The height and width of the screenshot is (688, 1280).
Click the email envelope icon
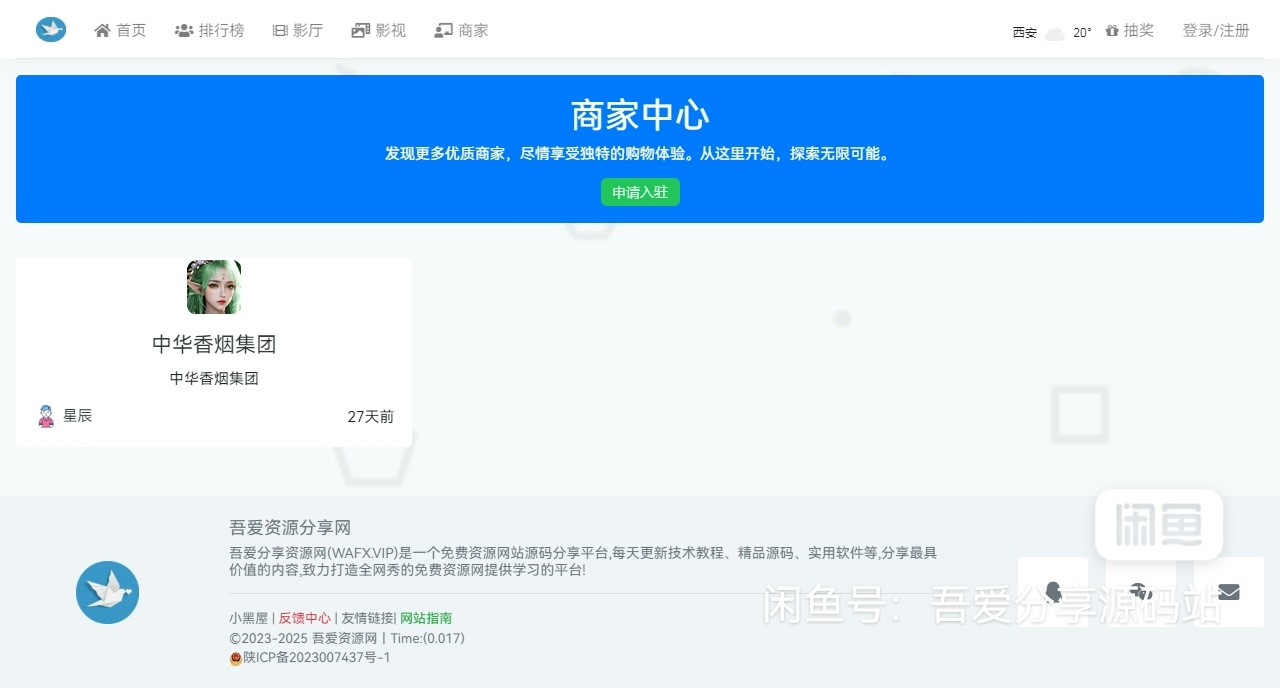coord(1229,591)
